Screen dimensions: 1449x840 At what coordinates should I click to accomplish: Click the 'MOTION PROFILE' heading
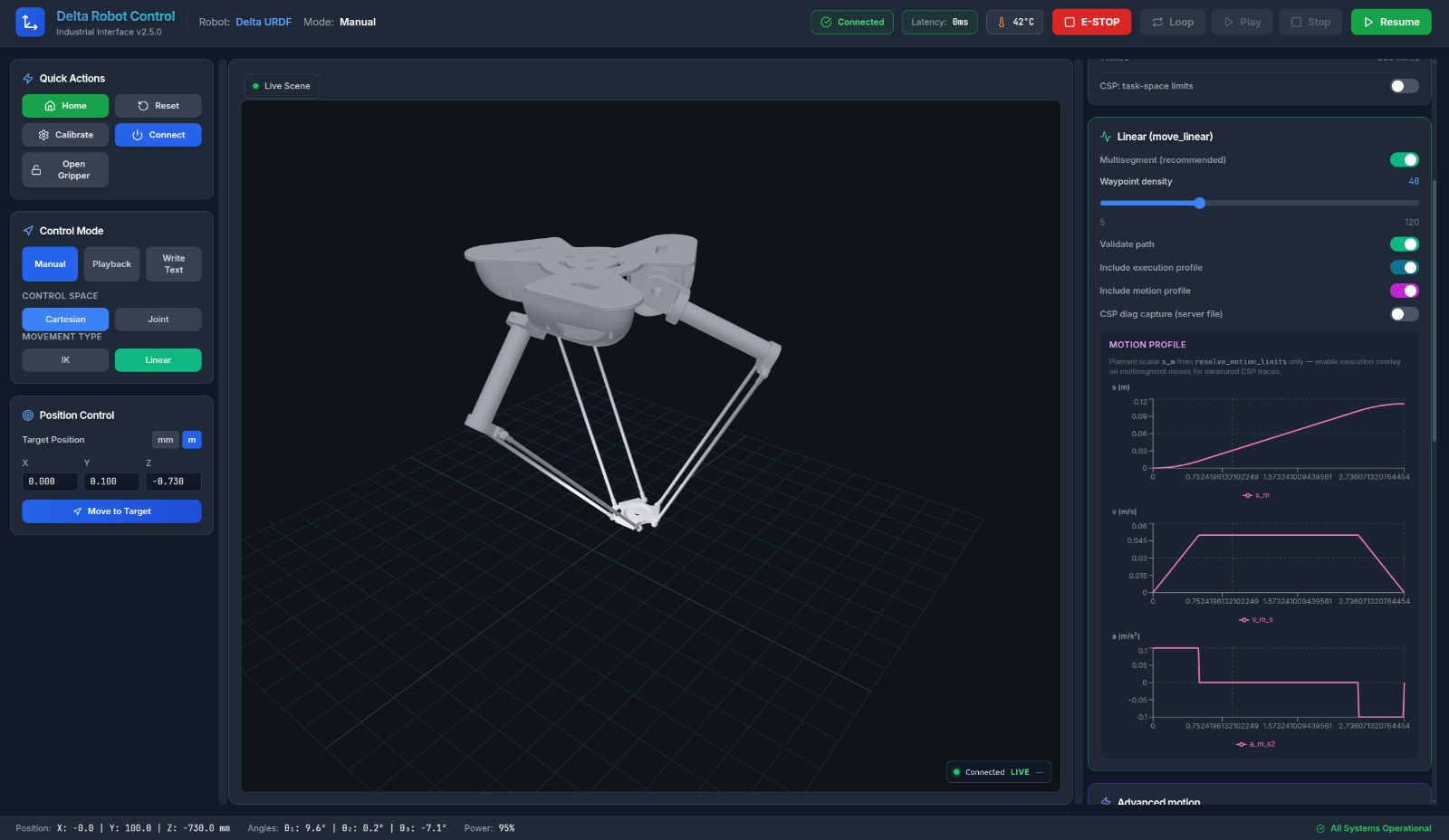[x=1147, y=345]
